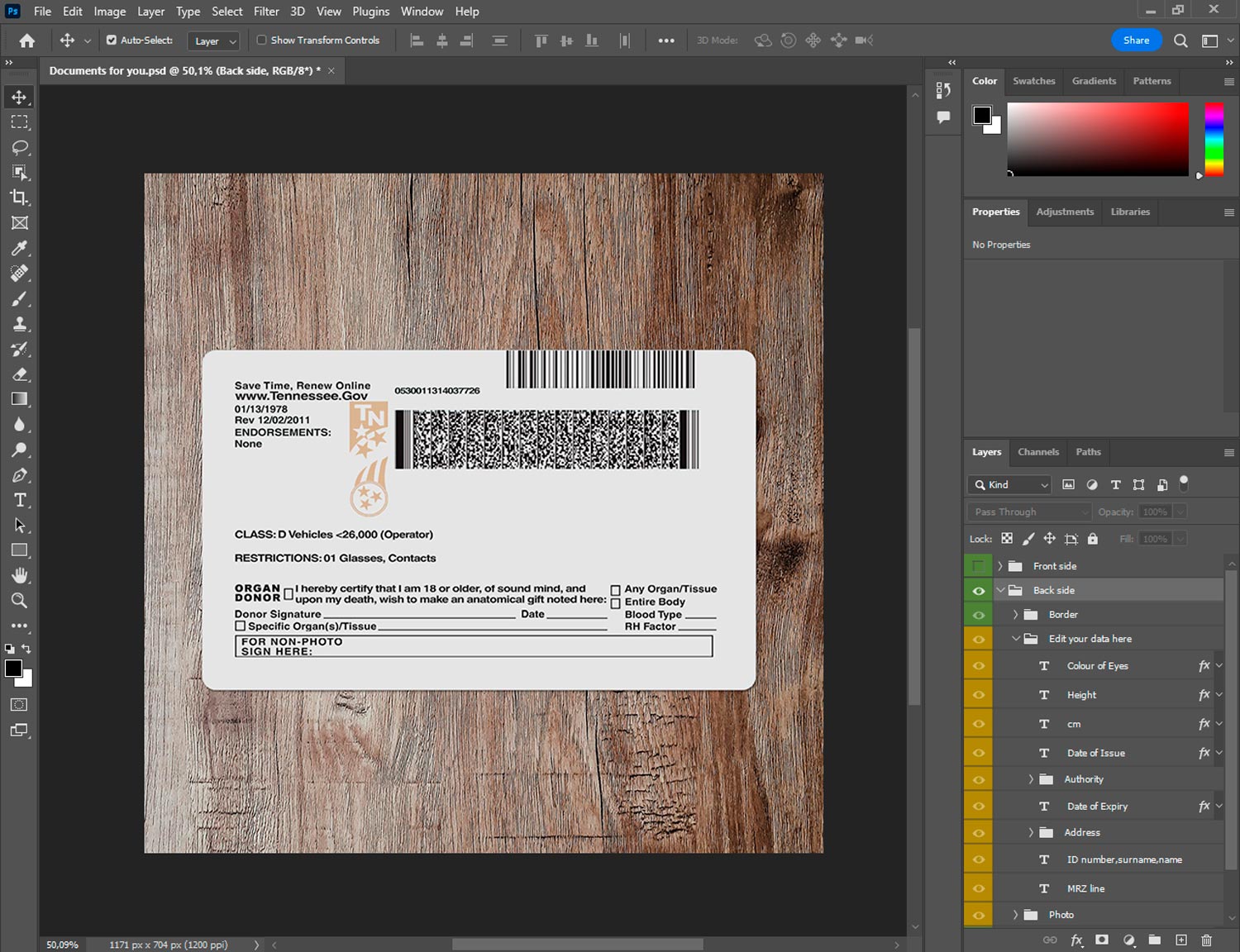
Task: Uncheck the Auto-Select checkbox
Action: pos(112,40)
